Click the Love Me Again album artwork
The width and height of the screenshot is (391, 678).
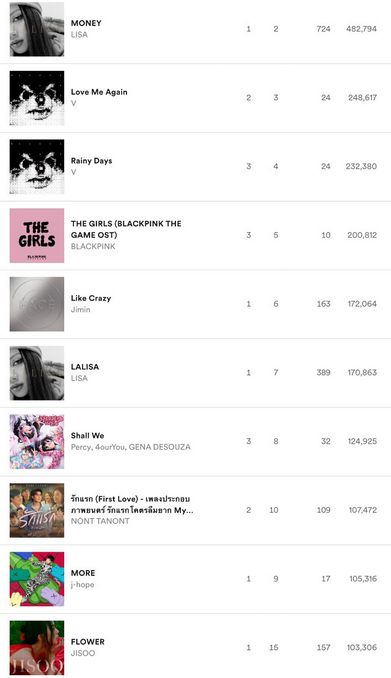tap(37, 98)
